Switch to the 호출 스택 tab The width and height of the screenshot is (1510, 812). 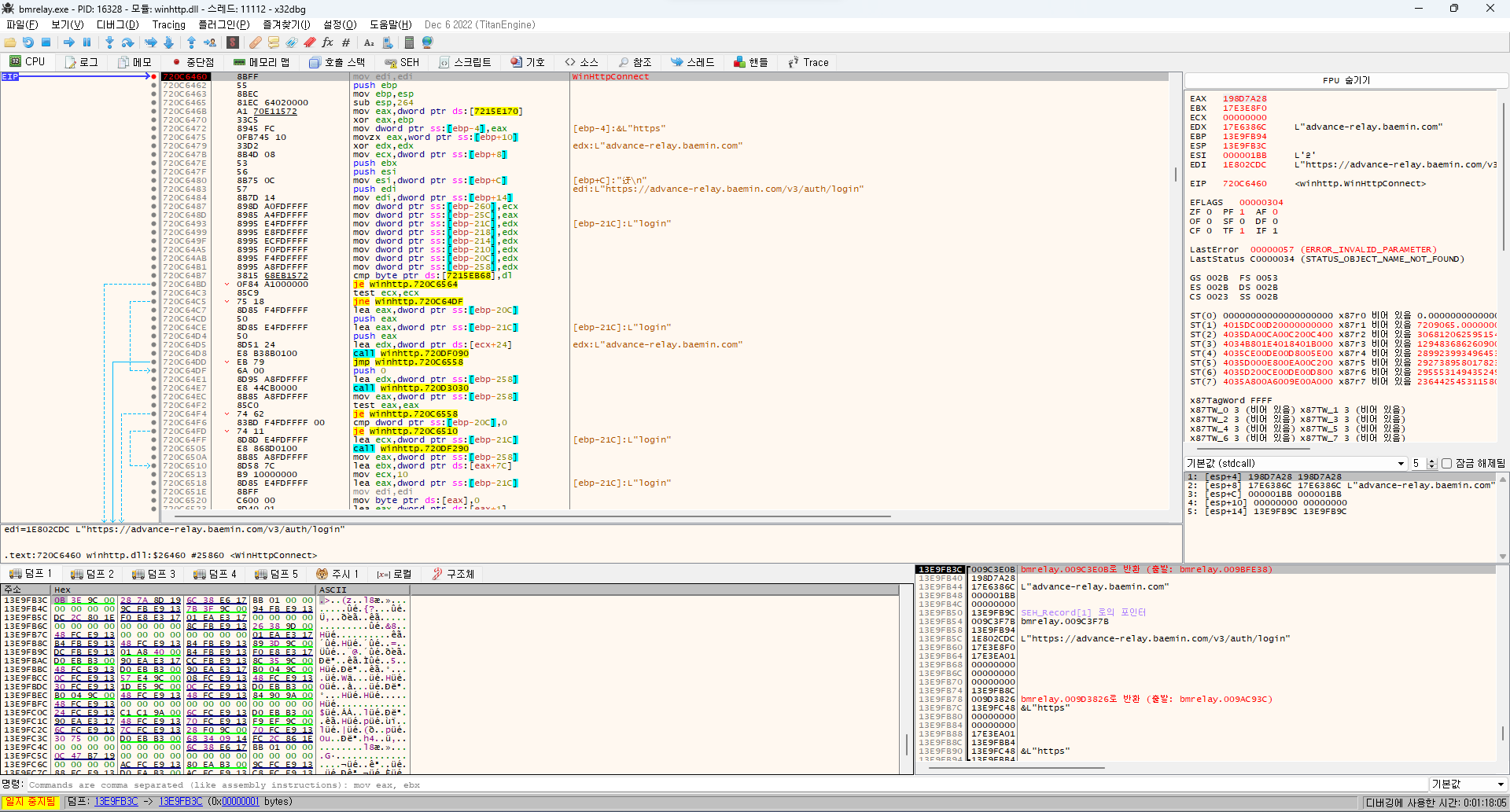pyautogui.click(x=337, y=62)
